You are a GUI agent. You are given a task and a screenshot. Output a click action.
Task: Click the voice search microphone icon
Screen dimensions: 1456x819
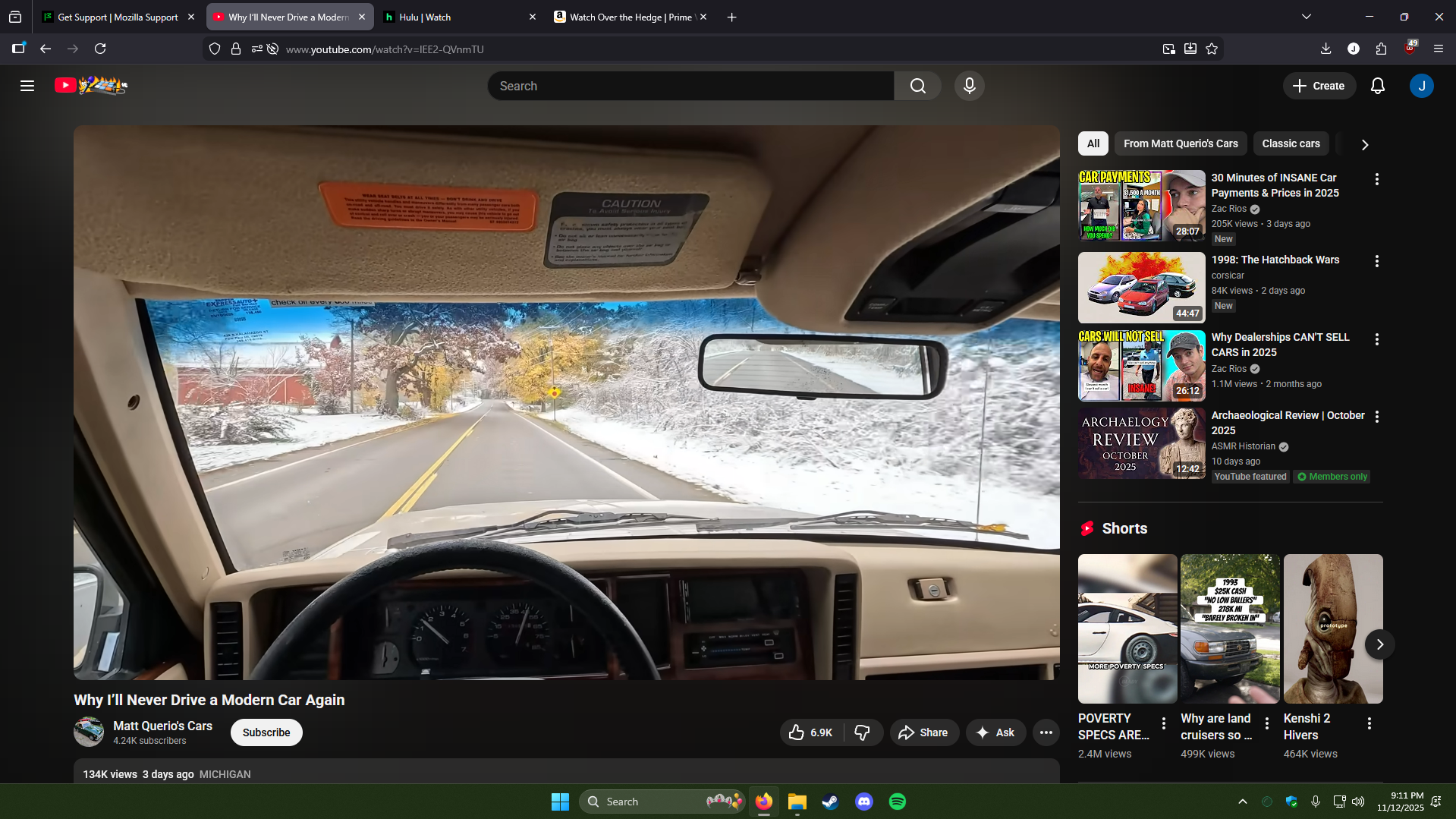coord(969,86)
